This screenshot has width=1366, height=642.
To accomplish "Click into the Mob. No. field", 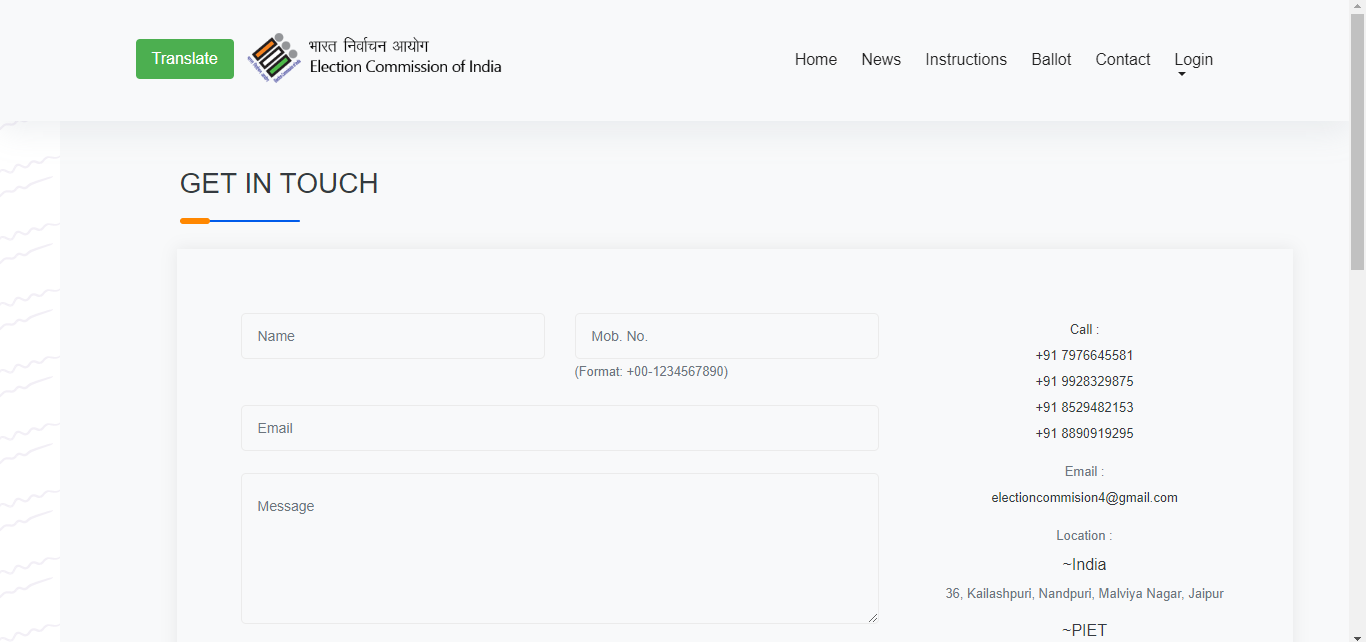I will [726, 336].
